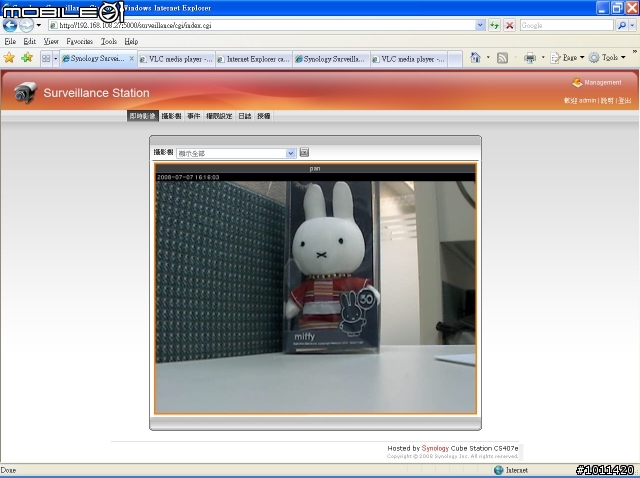
Task: Open the search provider dropdown arrow
Action: (632, 25)
